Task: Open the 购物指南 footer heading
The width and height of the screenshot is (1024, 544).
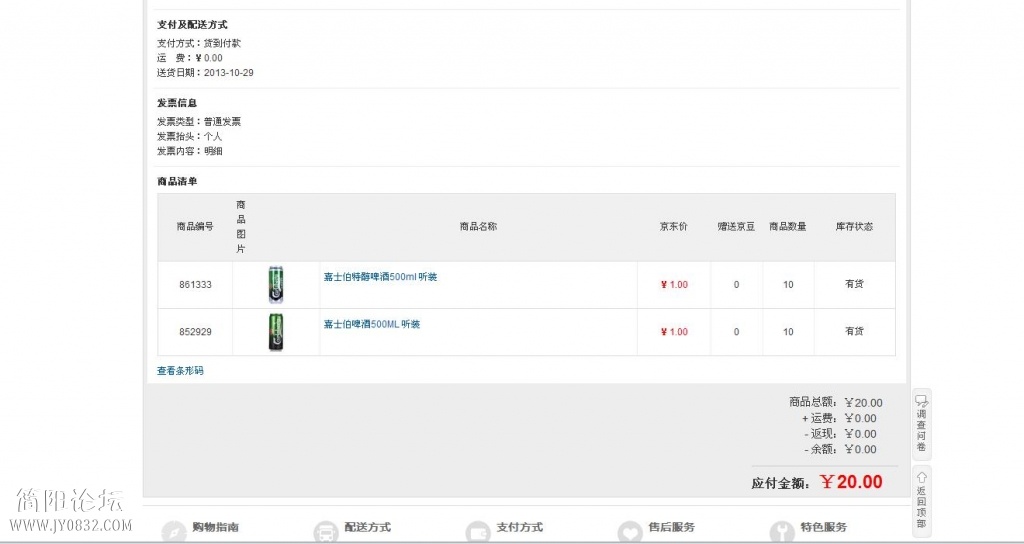Action: click(x=216, y=527)
